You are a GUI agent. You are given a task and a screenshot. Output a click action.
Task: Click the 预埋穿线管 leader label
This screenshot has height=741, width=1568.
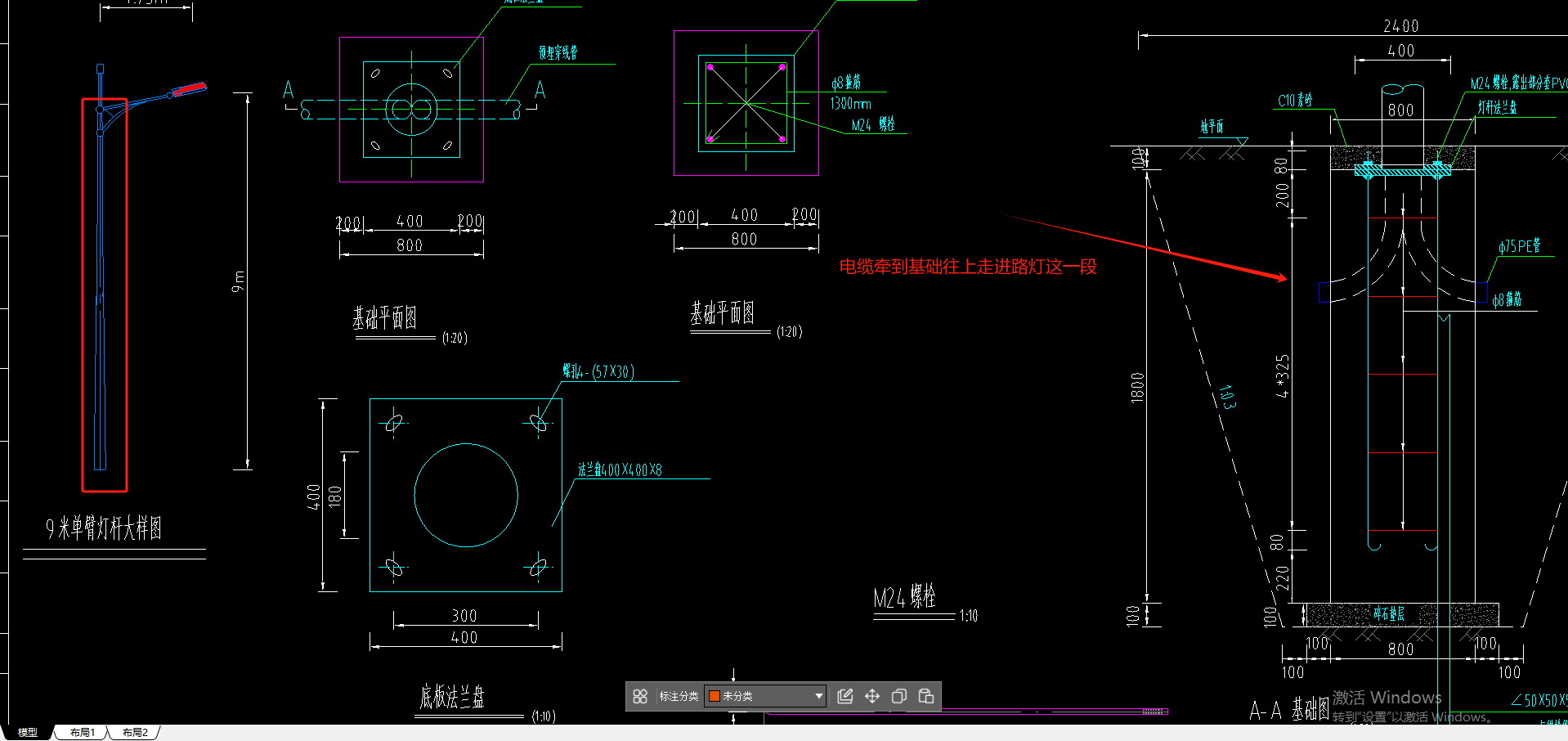tap(558, 52)
